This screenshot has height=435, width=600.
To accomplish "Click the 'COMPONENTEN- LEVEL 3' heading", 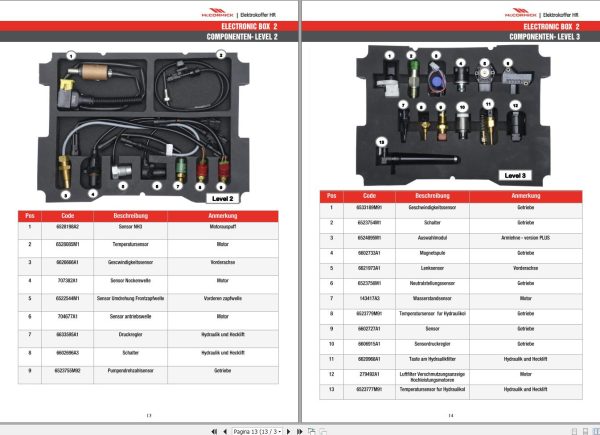I will (x=544, y=37).
